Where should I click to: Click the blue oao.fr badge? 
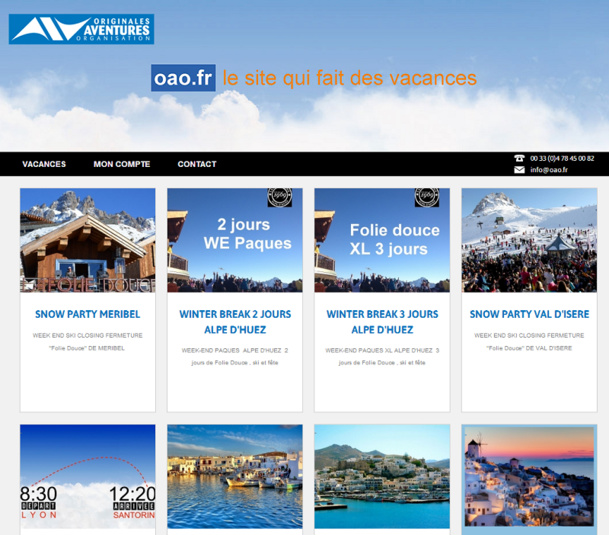183,78
